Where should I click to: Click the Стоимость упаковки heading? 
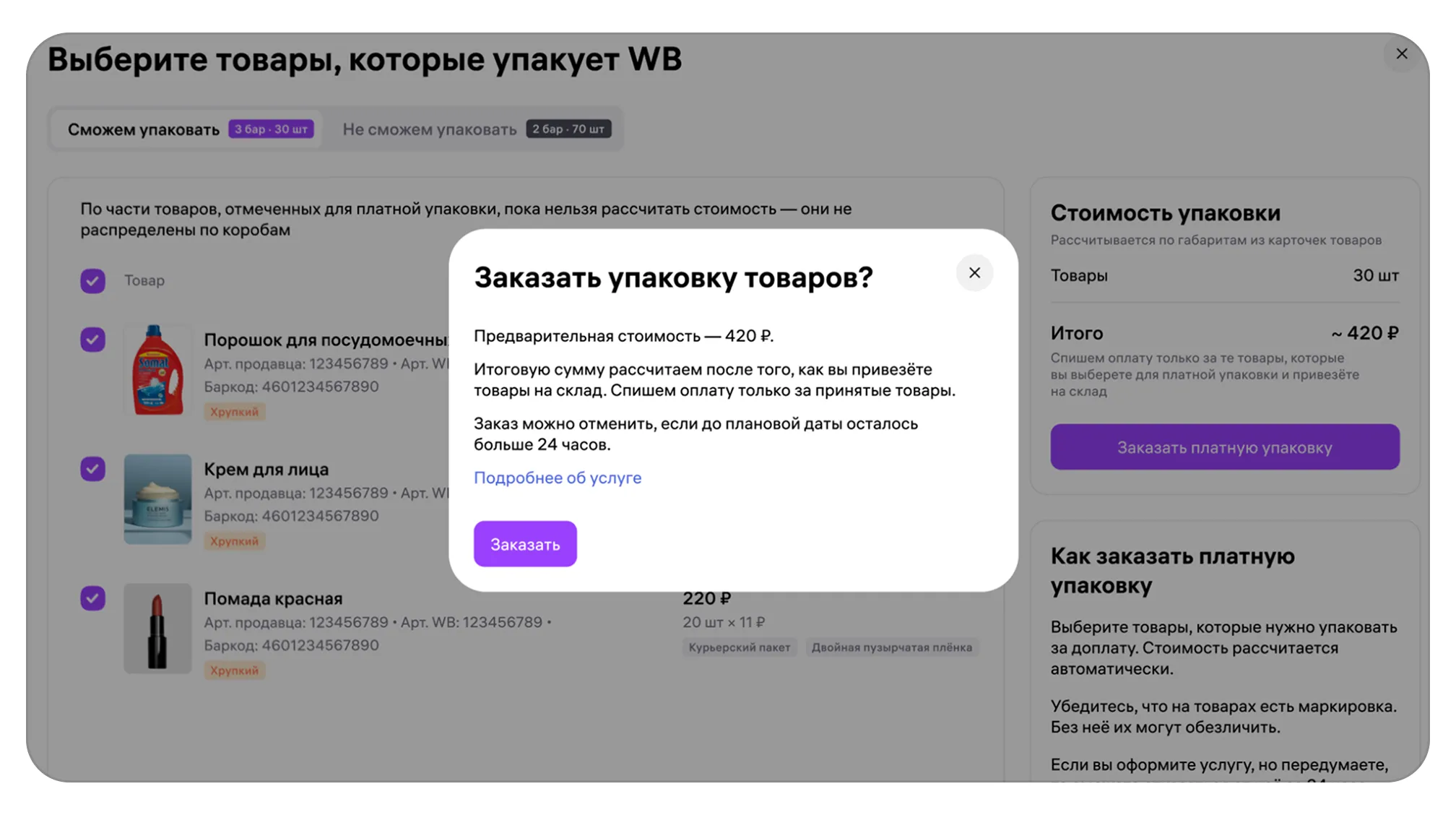point(1165,213)
